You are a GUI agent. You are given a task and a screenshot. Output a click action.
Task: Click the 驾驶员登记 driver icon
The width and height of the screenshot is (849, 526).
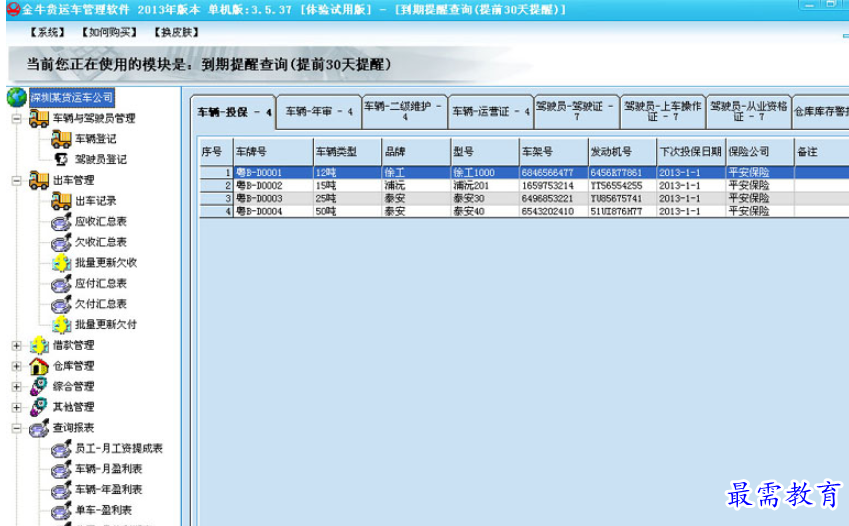[x=61, y=159]
